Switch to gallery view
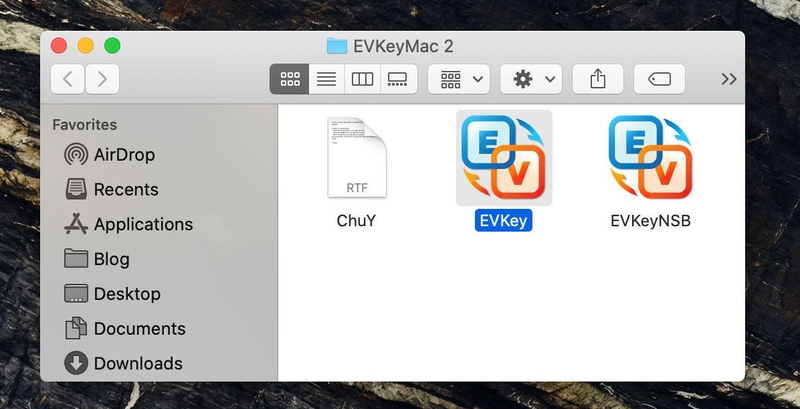Screen dimensions: 800x409 [x=398, y=79]
